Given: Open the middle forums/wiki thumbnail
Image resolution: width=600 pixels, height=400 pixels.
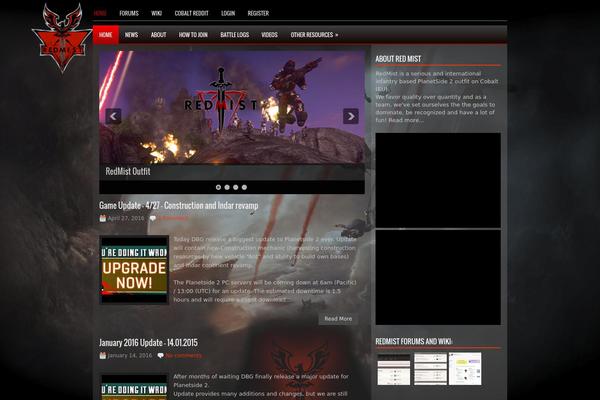Looking at the screenshot, I should click(430, 369).
